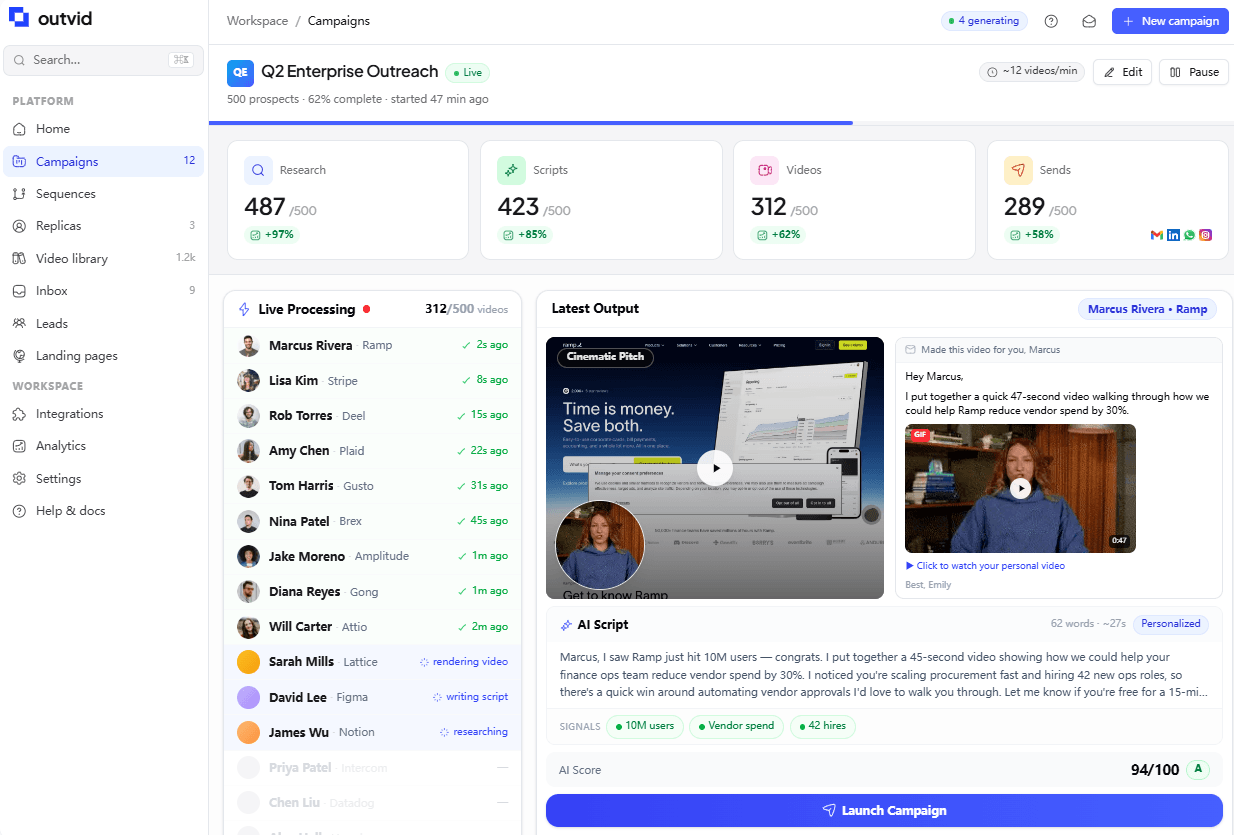
Task: Click the Integrations puzzle icon
Action: [19, 414]
